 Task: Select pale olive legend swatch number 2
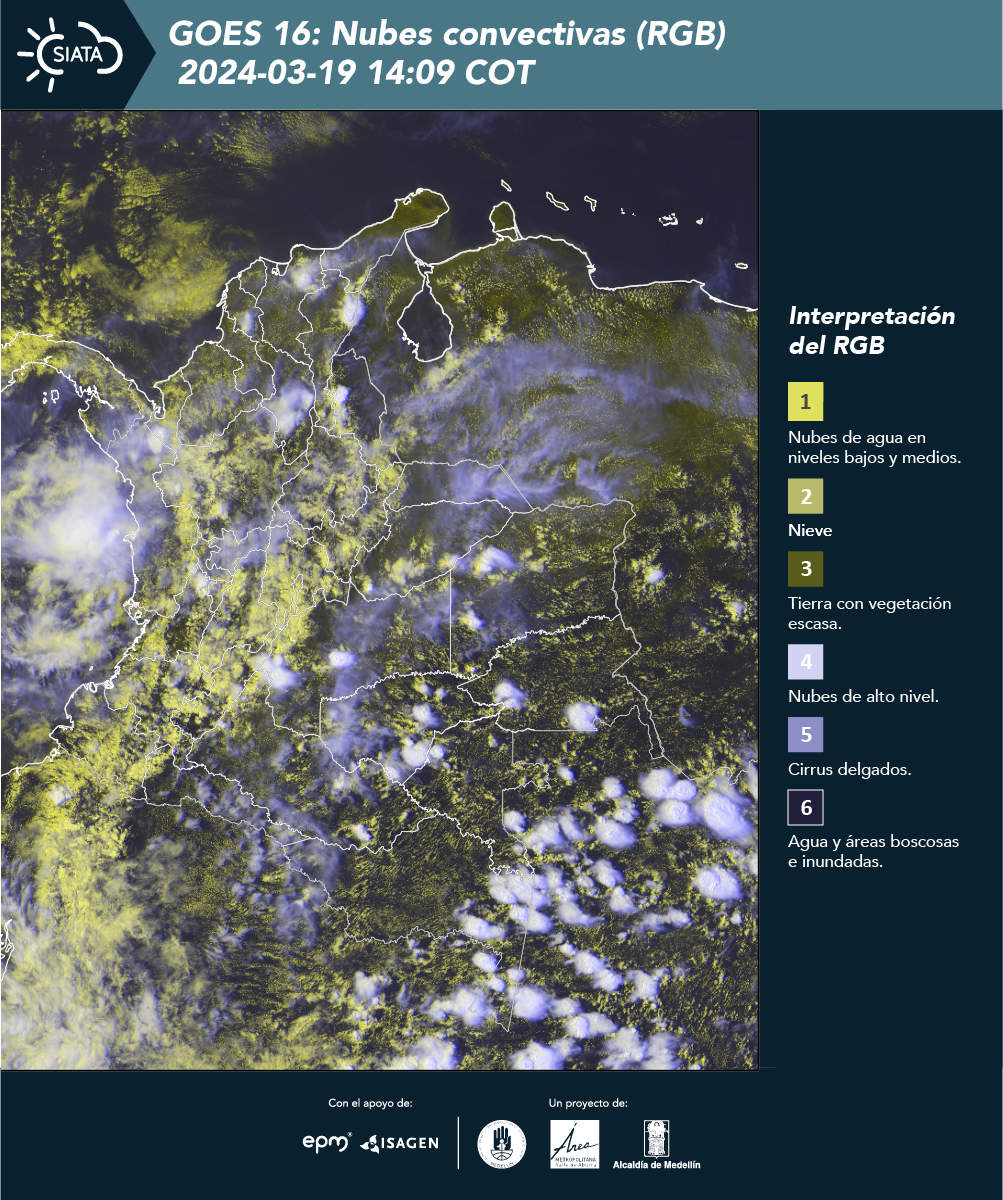coord(805,495)
